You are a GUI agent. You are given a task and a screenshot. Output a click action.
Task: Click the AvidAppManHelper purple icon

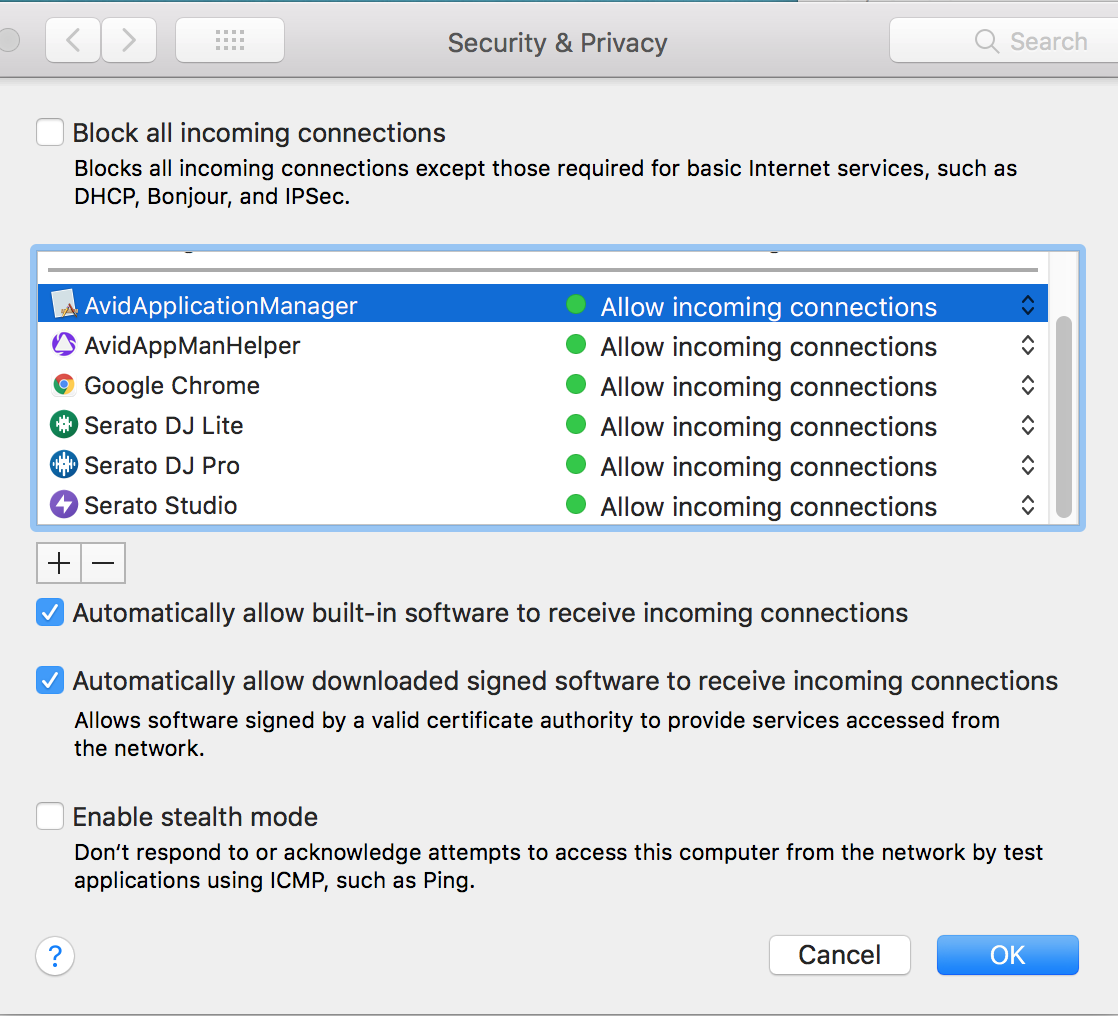click(64, 346)
